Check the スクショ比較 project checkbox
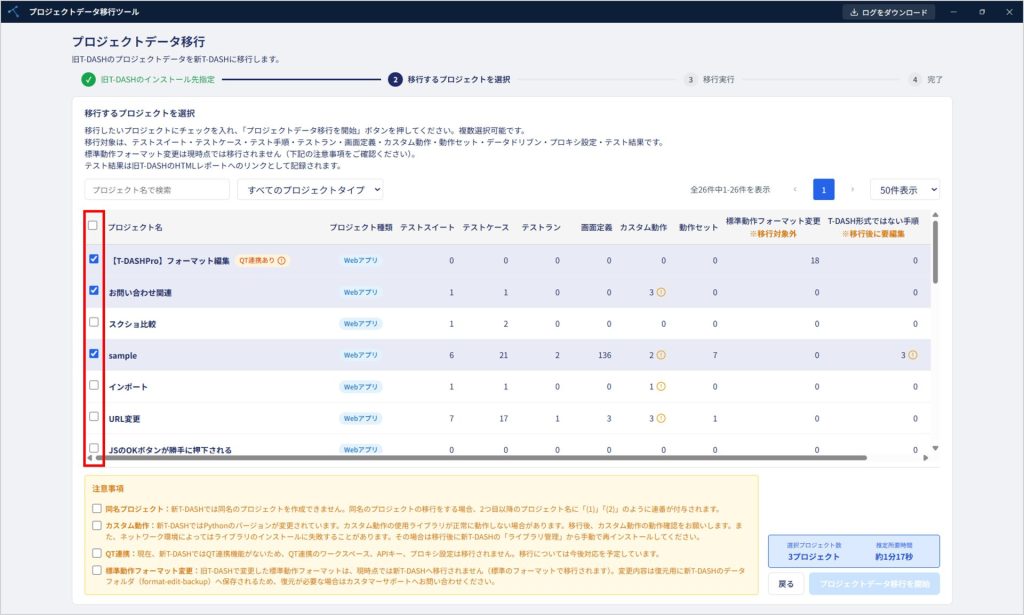Image resolution: width=1024 pixels, height=615 pixels. pyautogui.click(x=94, y=322)
